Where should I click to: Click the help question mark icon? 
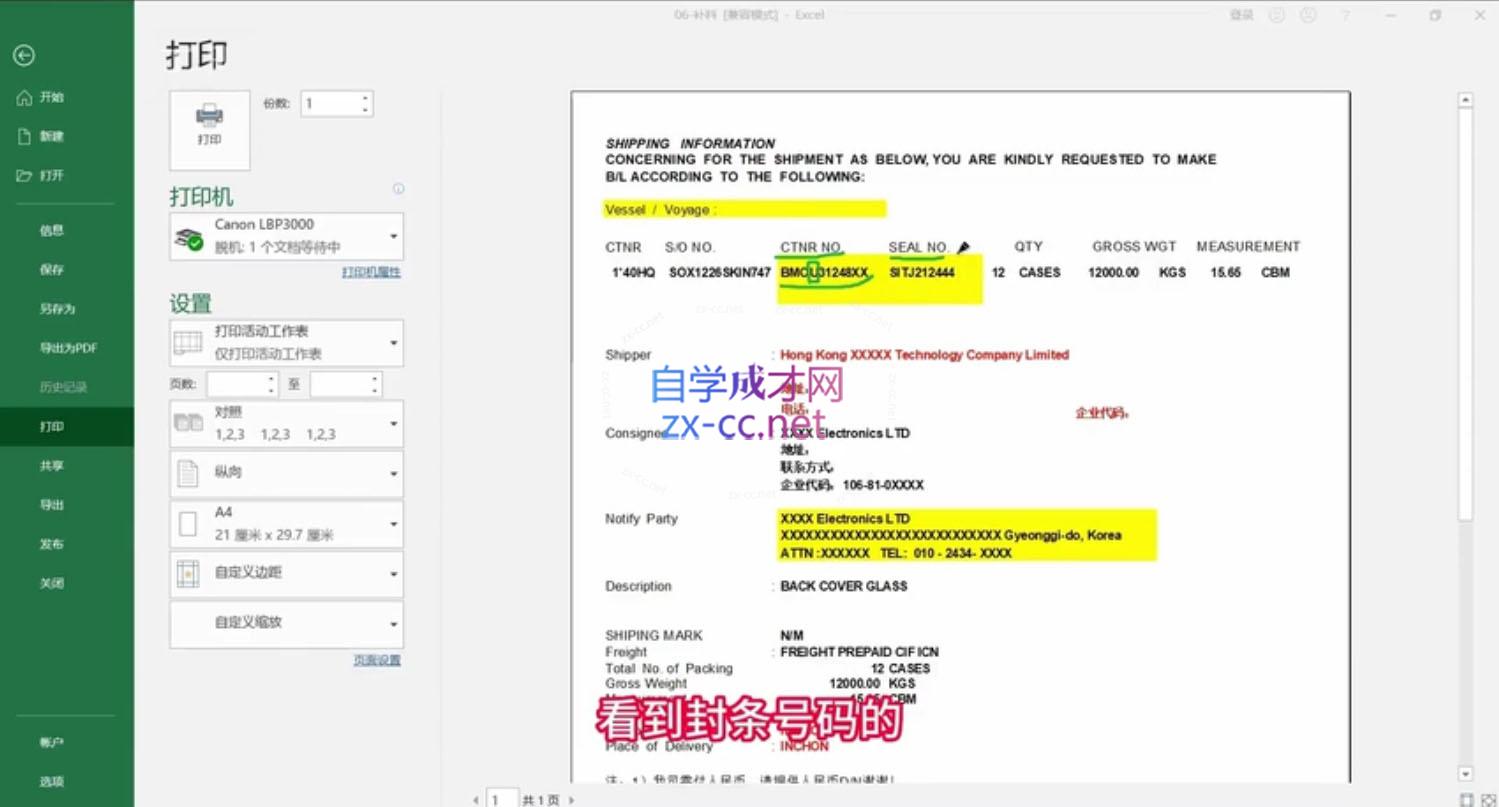tap(1345, 15)
